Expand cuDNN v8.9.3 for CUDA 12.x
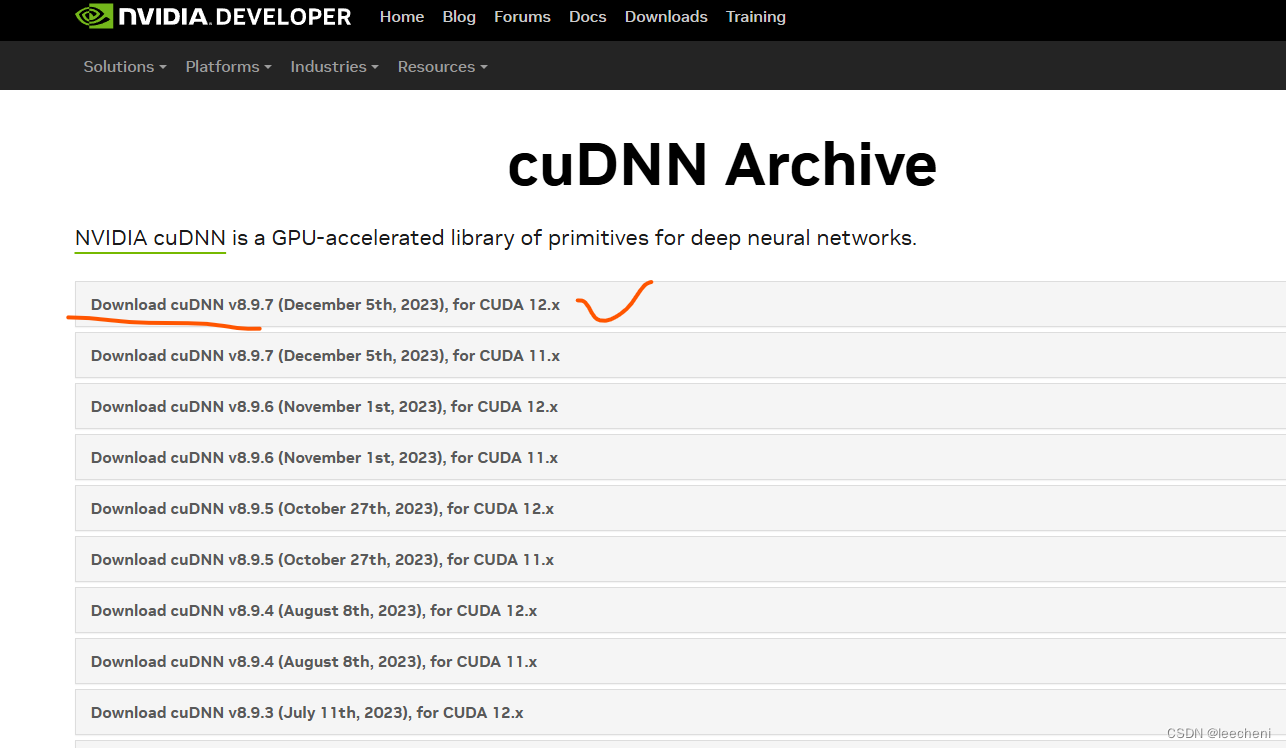This screenshot has height=748, width=1286. (680, 712)
